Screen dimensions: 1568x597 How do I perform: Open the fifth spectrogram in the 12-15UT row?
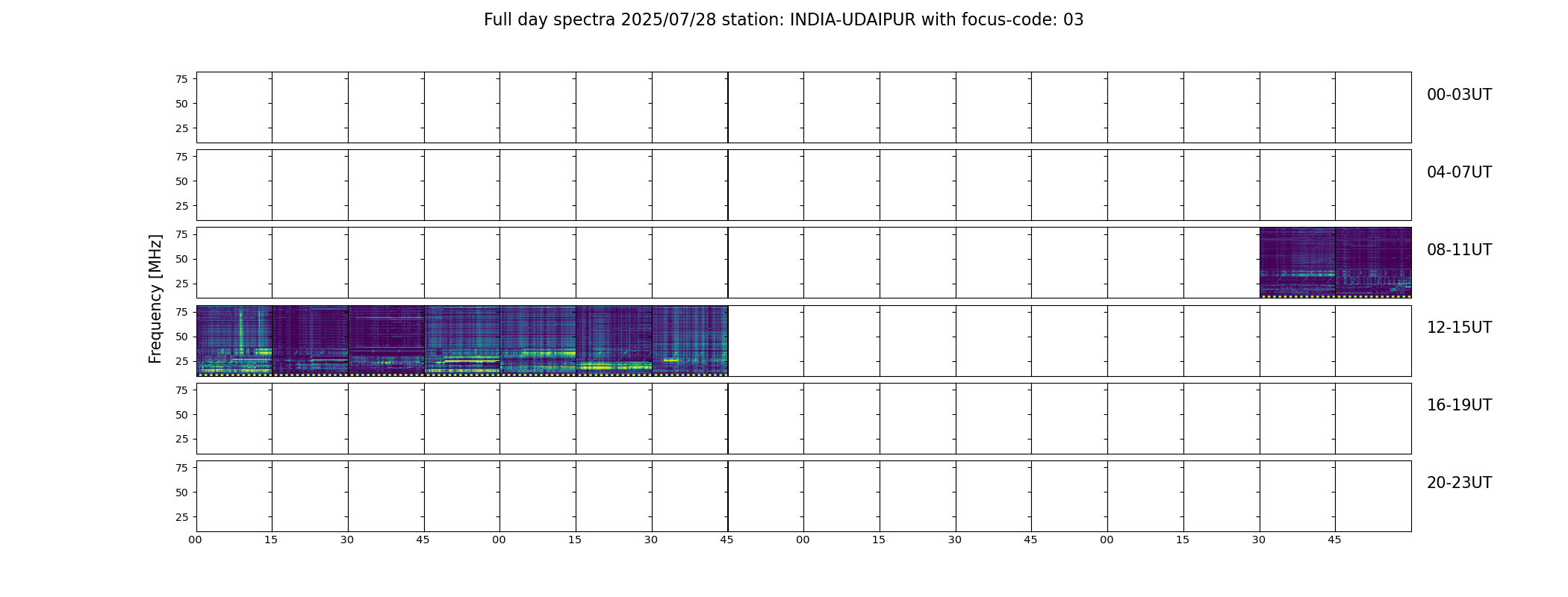tap(538, 340)
